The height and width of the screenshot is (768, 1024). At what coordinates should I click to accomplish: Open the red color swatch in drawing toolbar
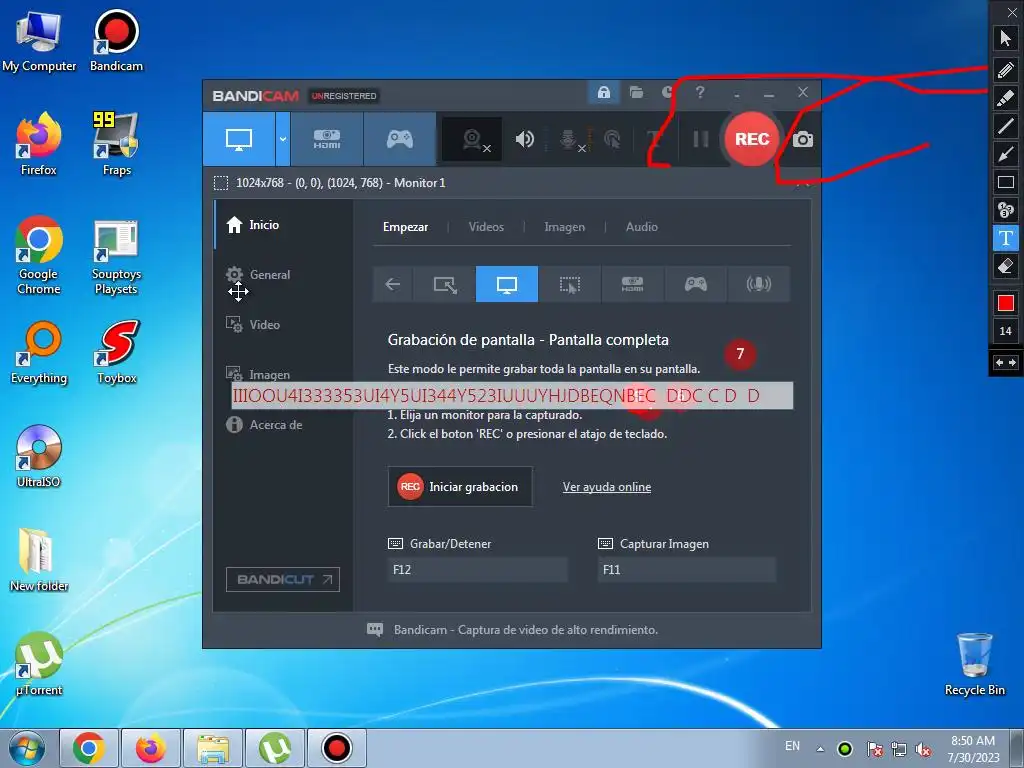point(1006,303)
